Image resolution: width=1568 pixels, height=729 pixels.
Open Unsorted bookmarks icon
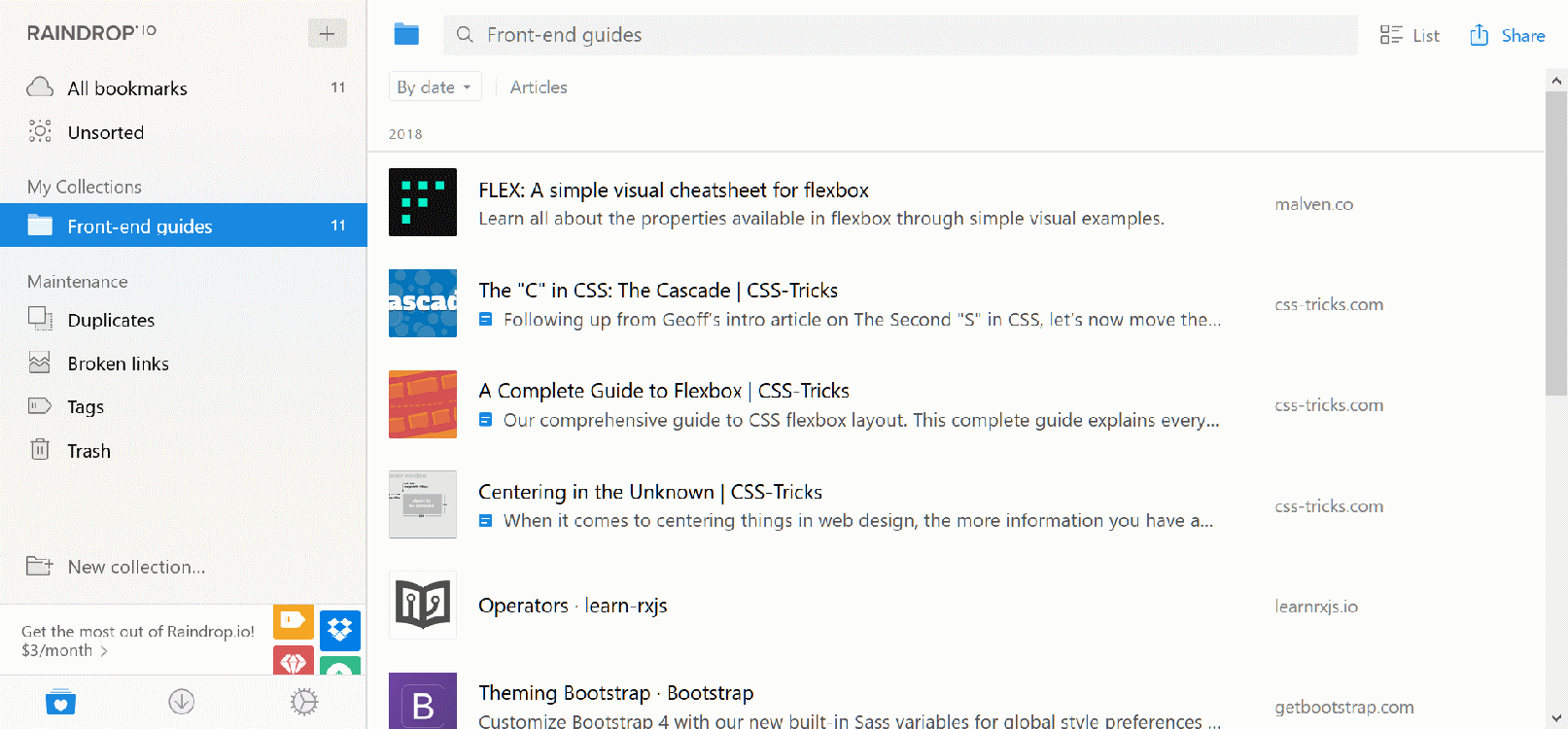pos(40,131)
